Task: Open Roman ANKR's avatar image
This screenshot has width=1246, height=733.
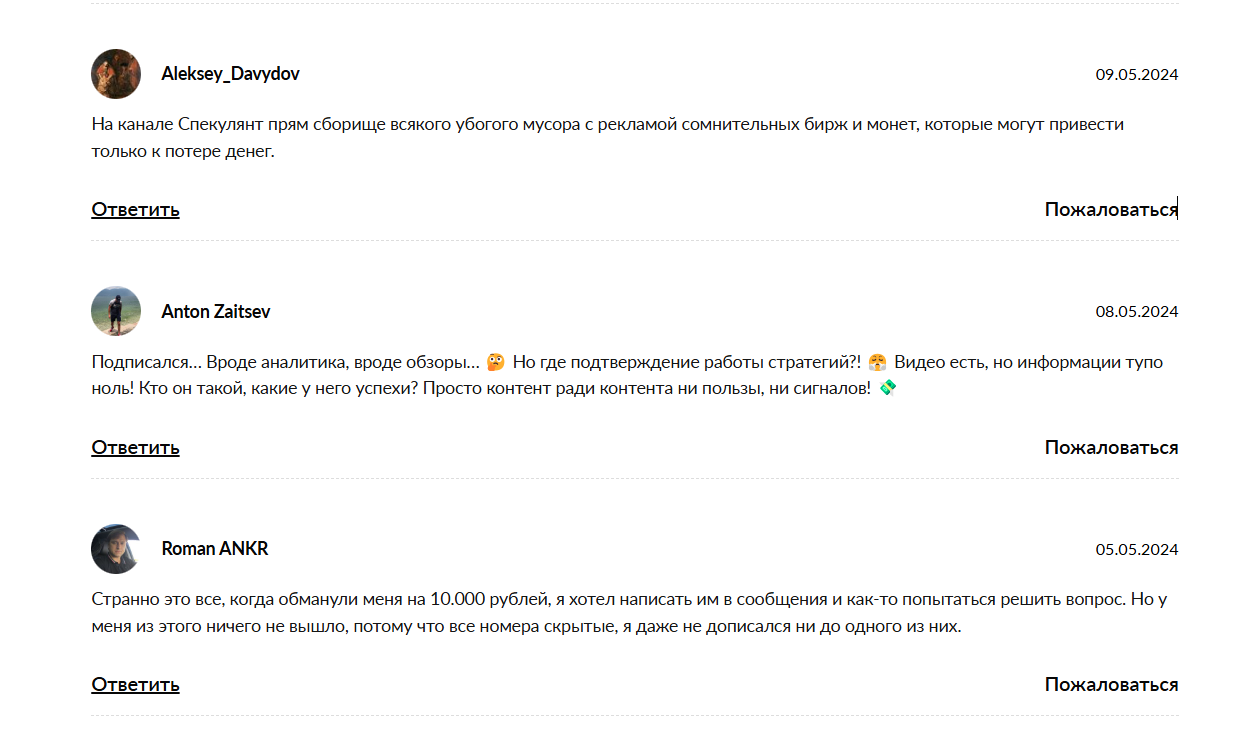Action: [116, 549]
